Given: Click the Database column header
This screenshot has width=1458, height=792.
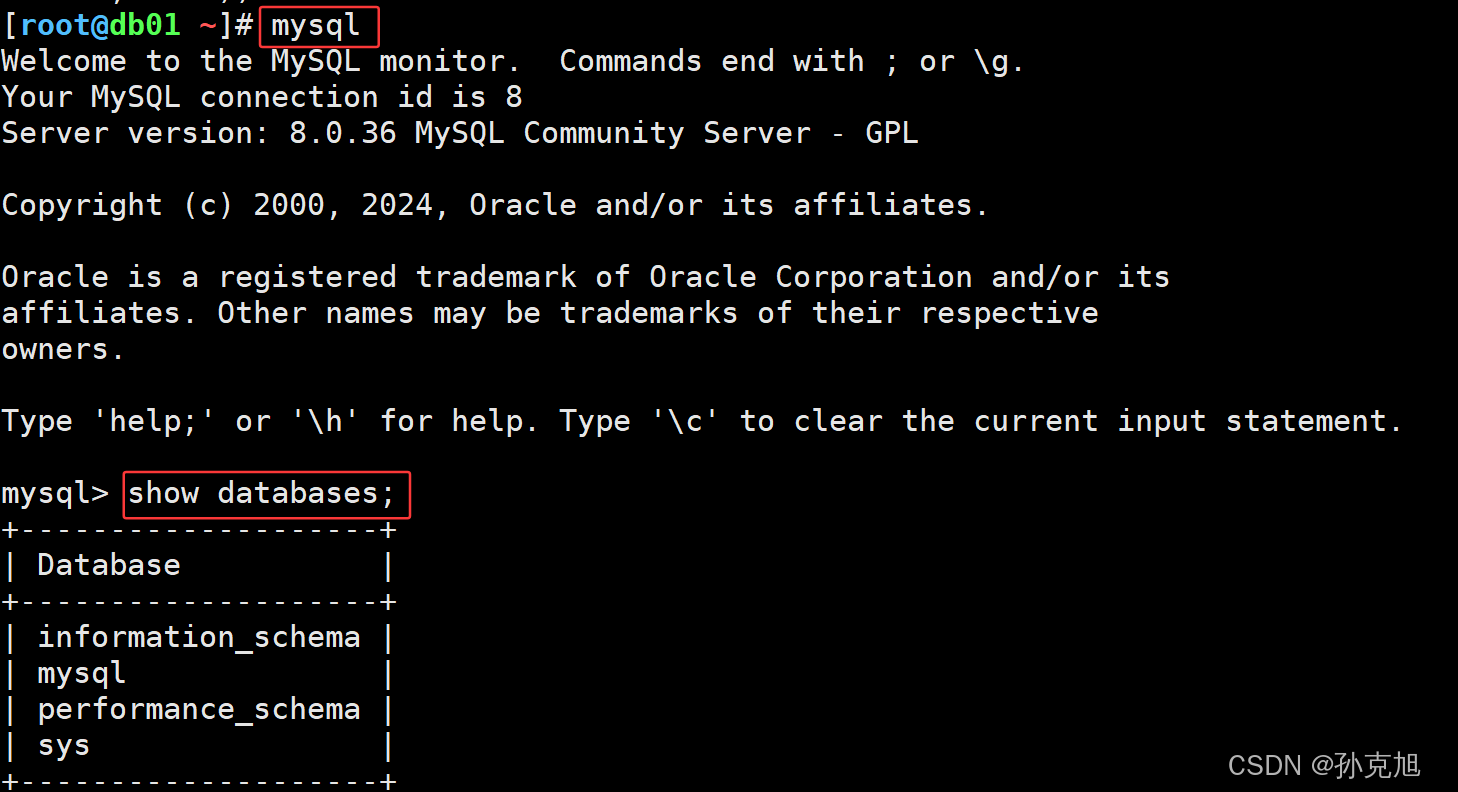Looking at the screenshot, I should click(109, 565).
